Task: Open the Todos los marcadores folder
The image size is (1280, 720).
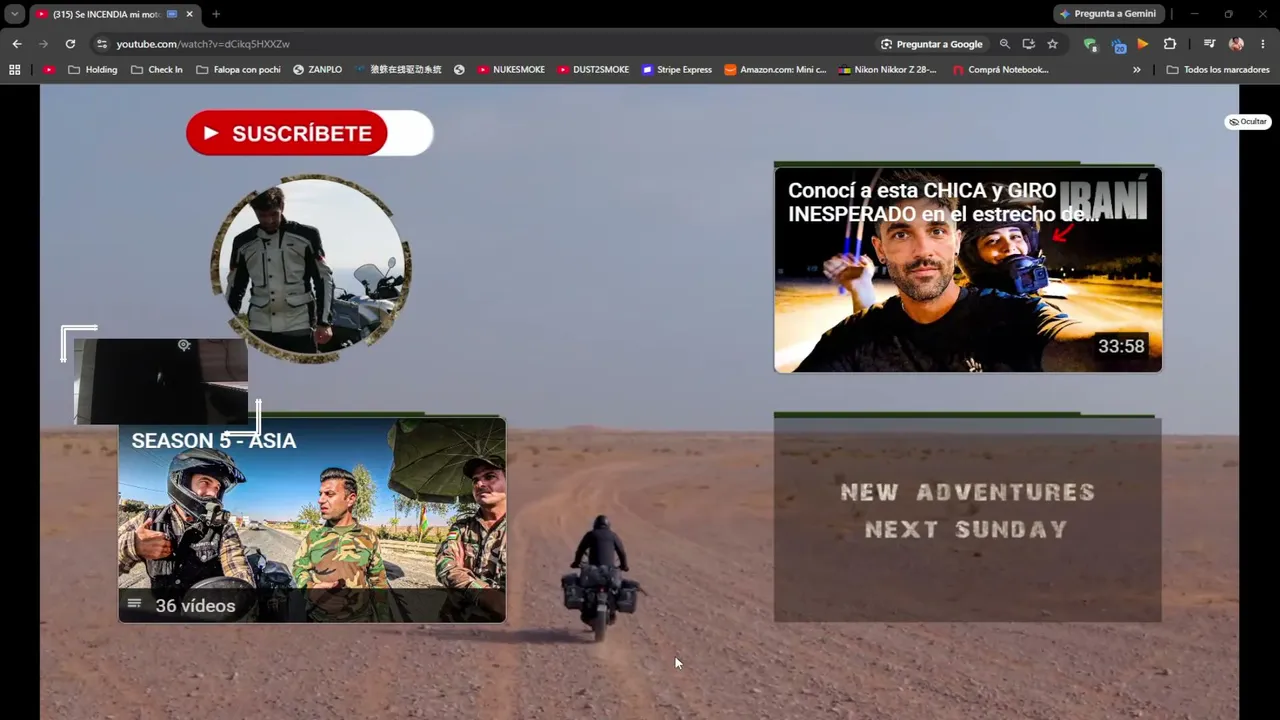Action: coord(1218,70)
